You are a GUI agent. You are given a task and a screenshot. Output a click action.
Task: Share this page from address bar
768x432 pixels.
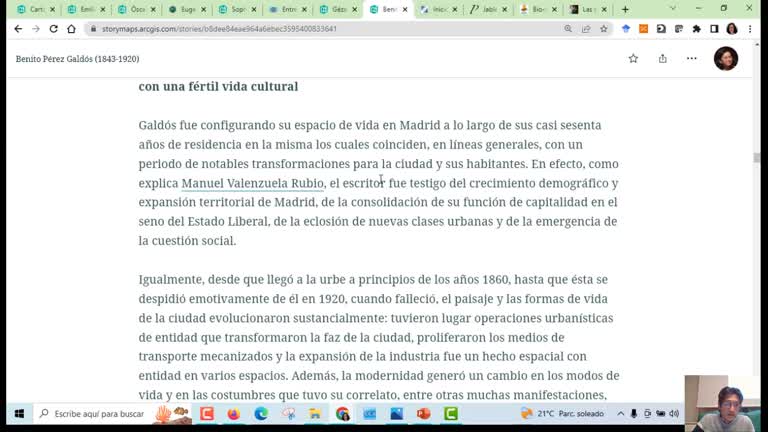tap(586, 29)
